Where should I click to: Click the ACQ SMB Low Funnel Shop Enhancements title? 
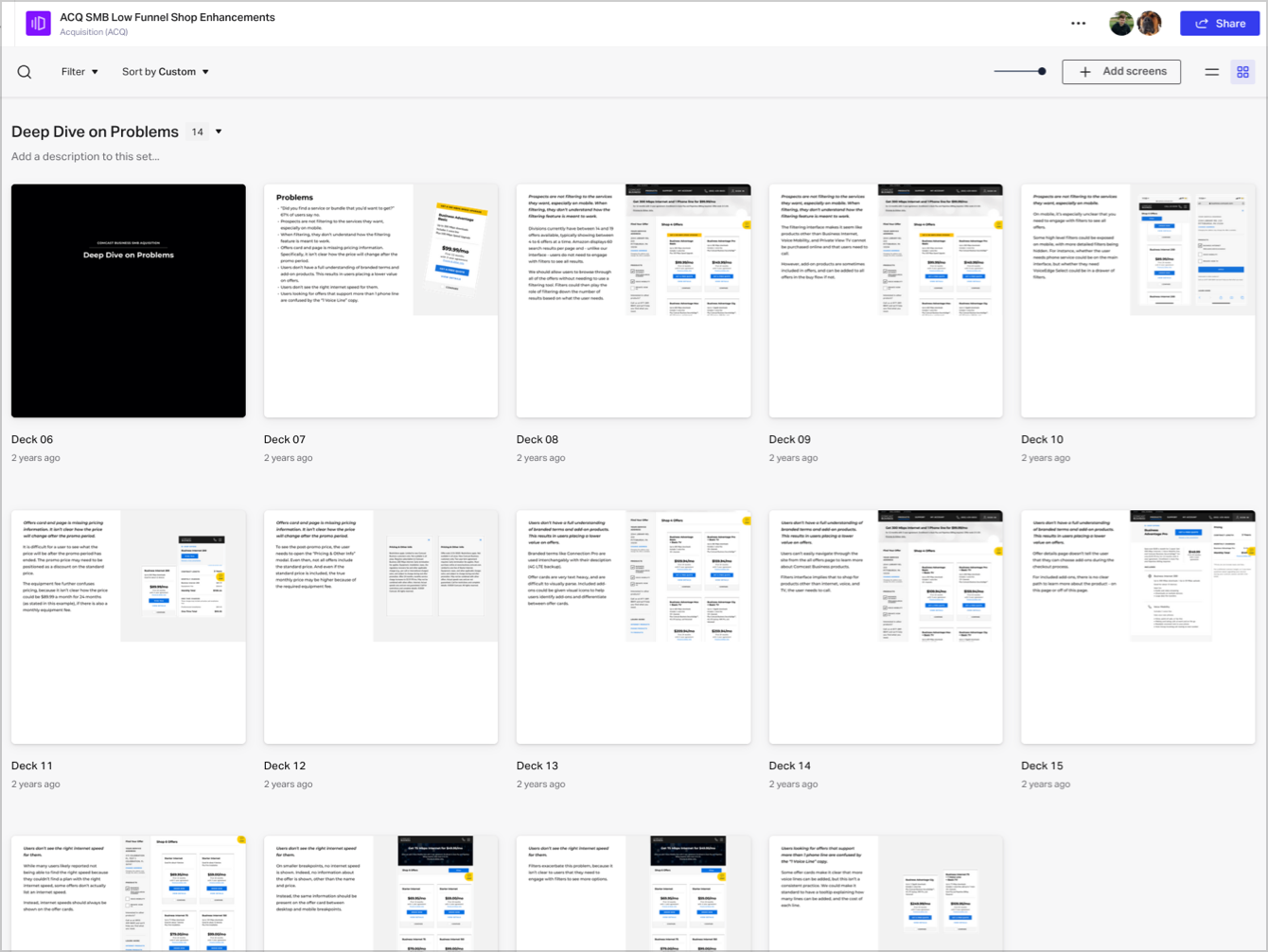click(167, 17)
